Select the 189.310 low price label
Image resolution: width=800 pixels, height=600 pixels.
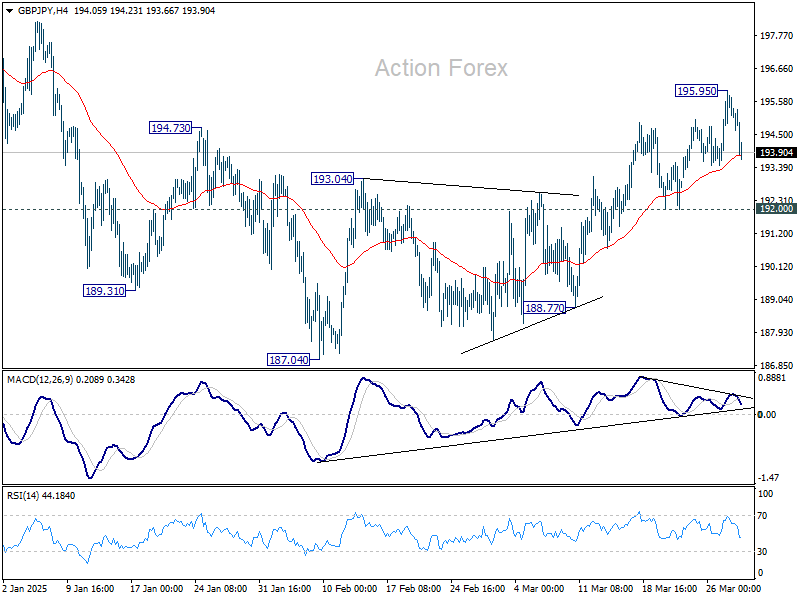pos(104,291)
